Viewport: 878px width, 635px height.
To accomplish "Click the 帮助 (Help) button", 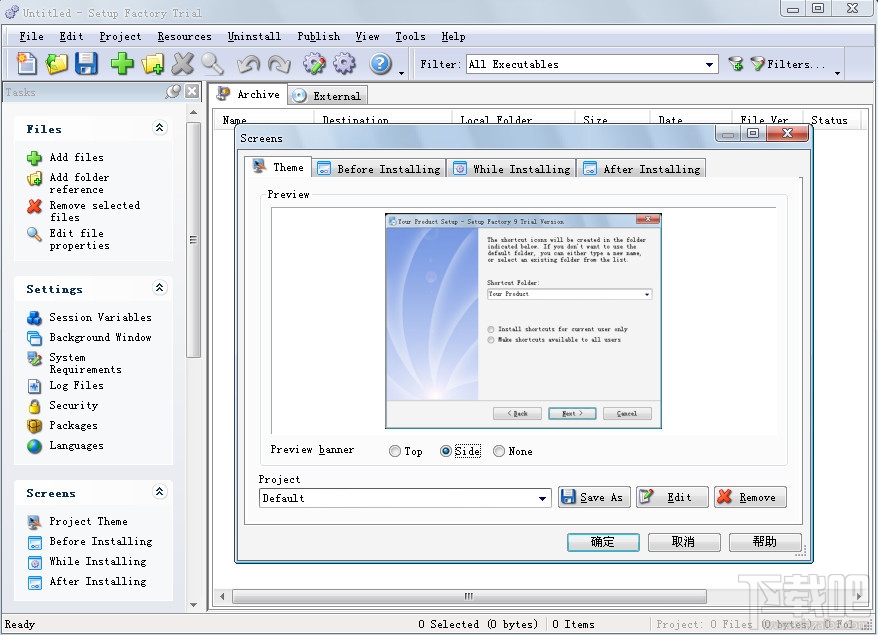I will click(765, 542).
